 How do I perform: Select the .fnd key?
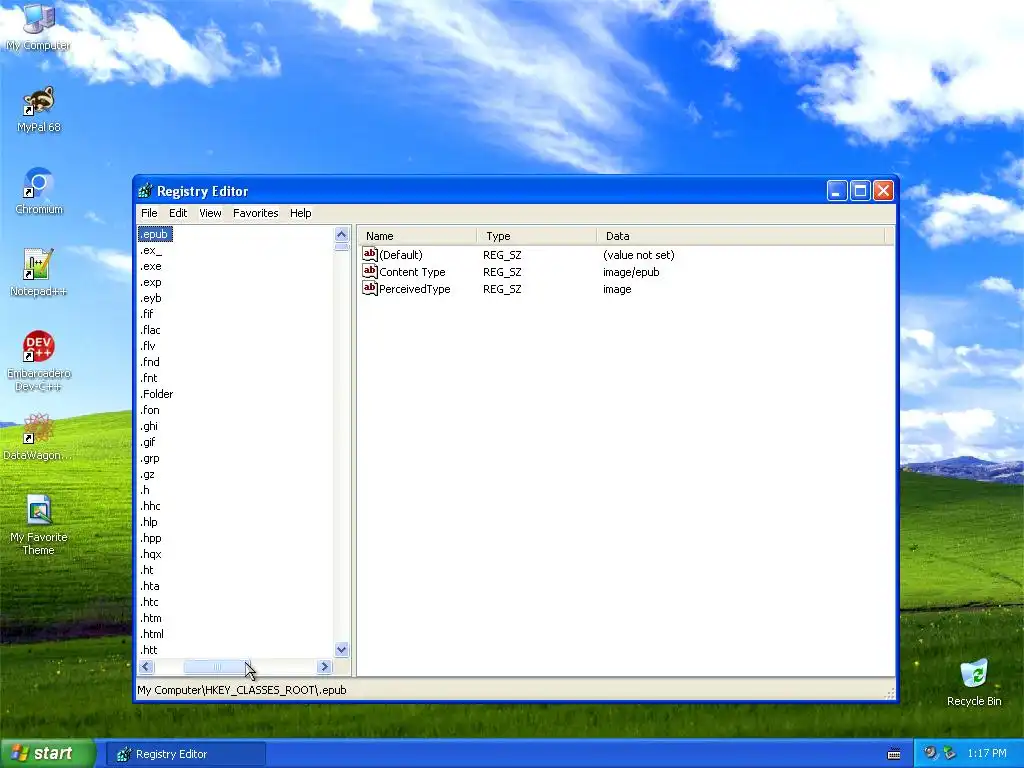pos(150,362)
